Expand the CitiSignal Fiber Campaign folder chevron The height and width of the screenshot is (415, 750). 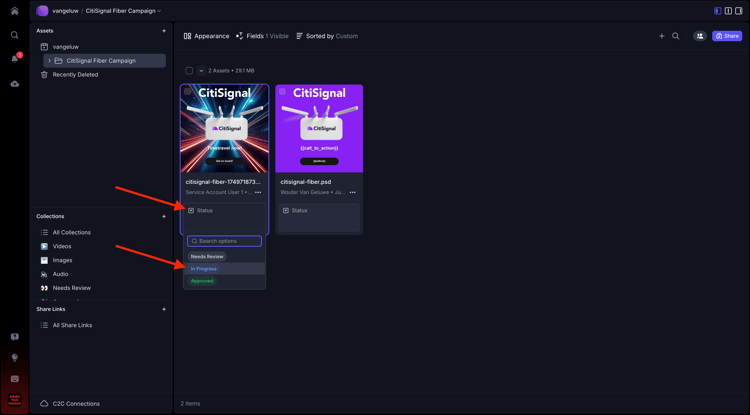(x=49, y=61)
